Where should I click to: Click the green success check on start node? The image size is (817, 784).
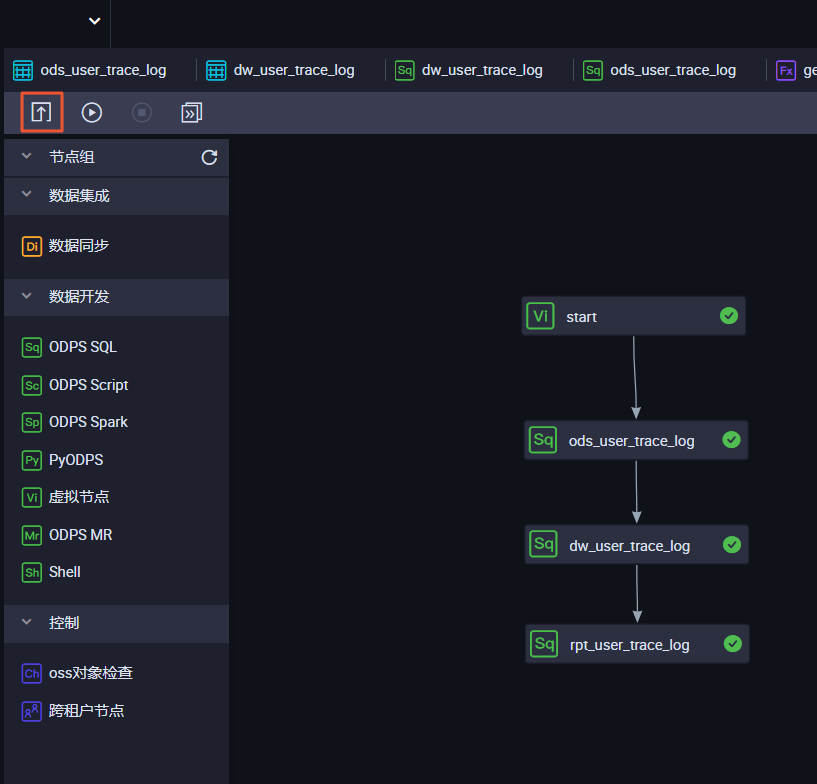(x=729, y=315)
